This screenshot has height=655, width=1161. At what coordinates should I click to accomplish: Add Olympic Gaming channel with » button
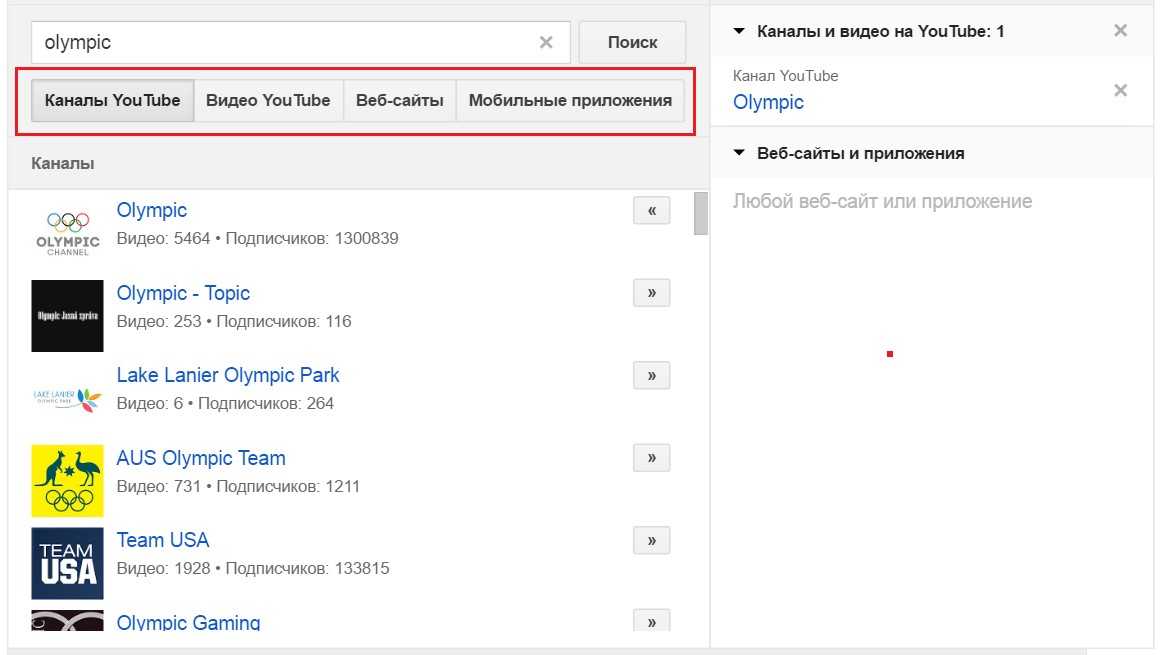pos(652,620)
